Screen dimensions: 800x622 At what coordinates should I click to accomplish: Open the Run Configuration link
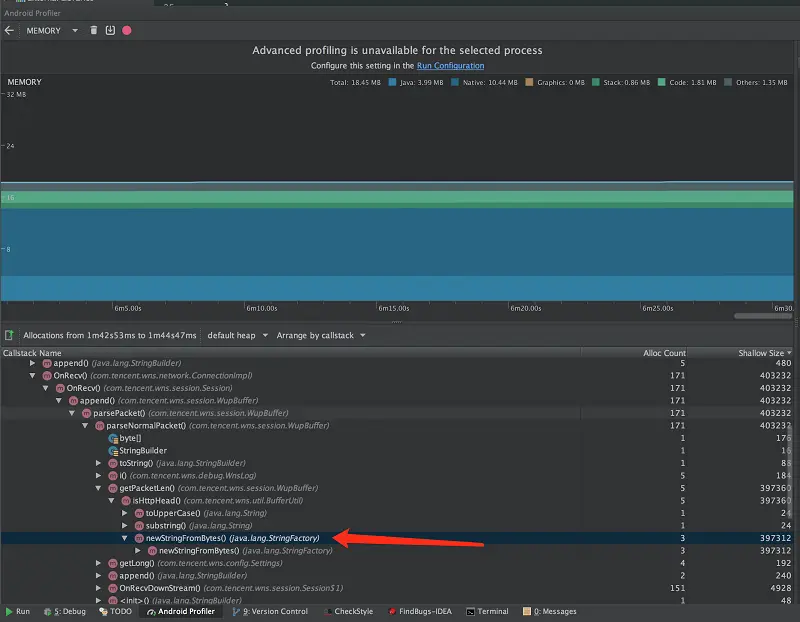click(450, 66)
